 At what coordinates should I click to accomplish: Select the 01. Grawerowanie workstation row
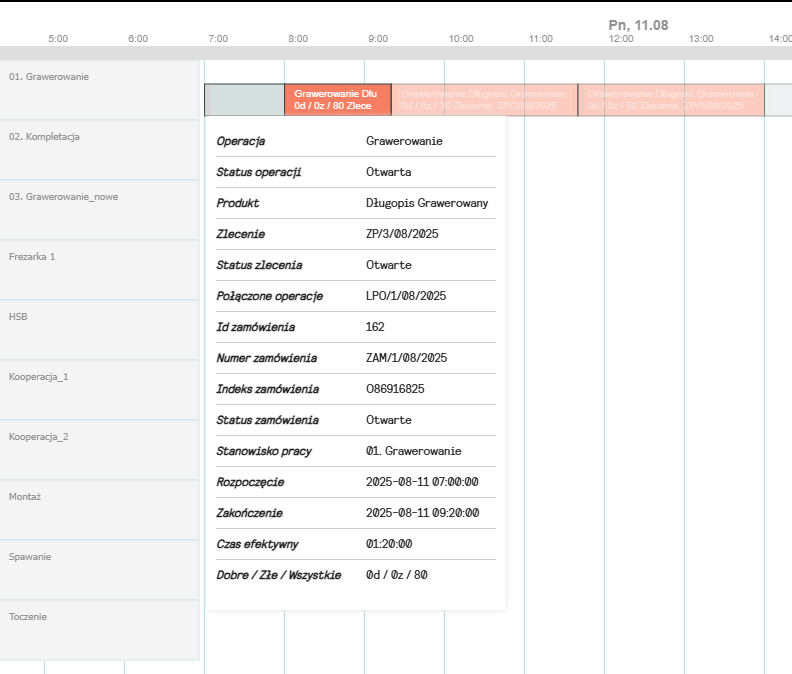100,90
